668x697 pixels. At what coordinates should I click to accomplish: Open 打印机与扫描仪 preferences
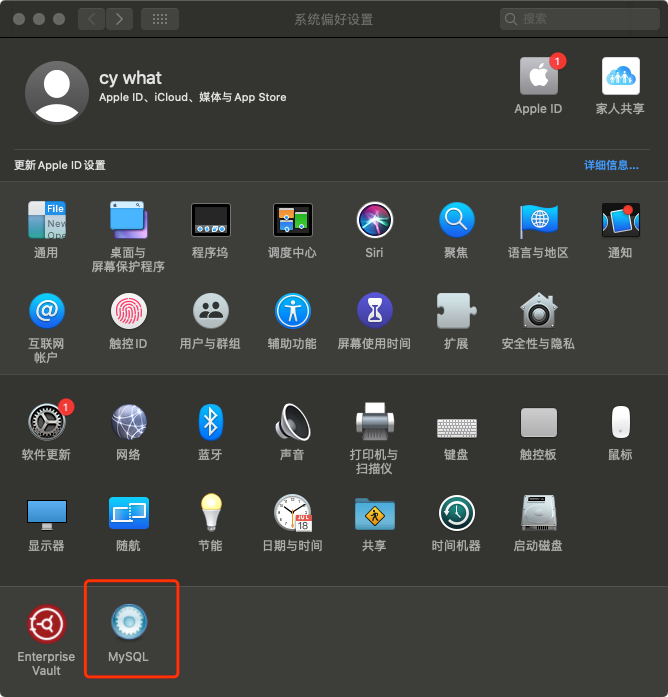(x=374, y=422)
